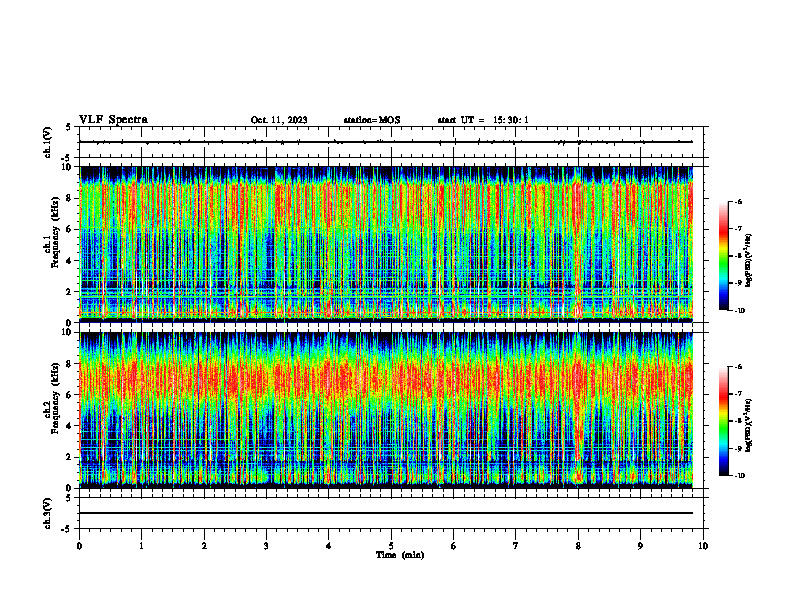Click the "ch.3(V)" waveform axis label
Screen dimensions: 792x612
[x=48, y=513]
